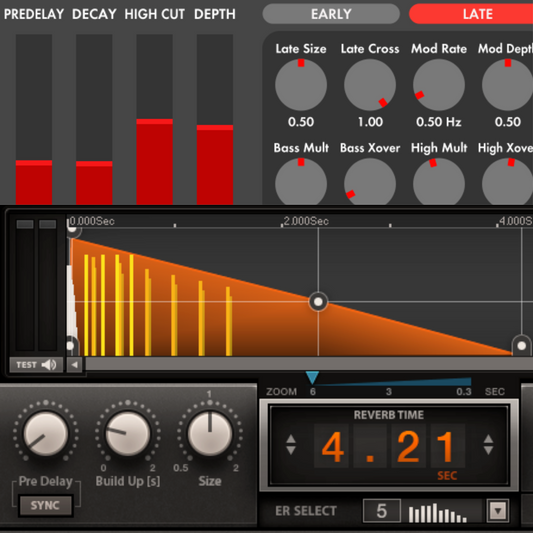Click the HIGH CUT vertical slider bar
This screenshot has height=533, width=533.
pyautogui.click(x=154, y=119)
